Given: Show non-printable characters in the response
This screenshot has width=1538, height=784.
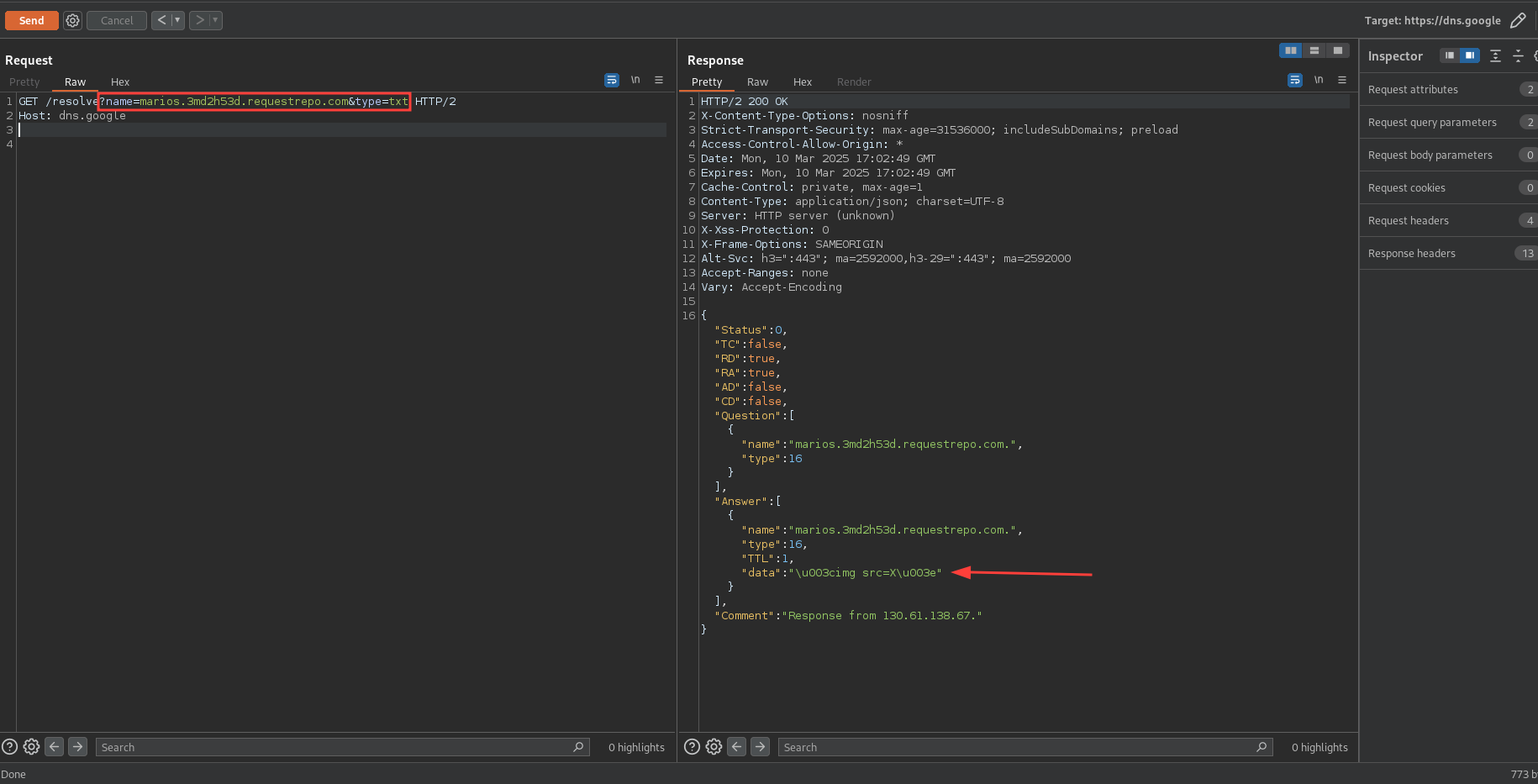Looking at the screenshot, I should tap(1319, 80).
